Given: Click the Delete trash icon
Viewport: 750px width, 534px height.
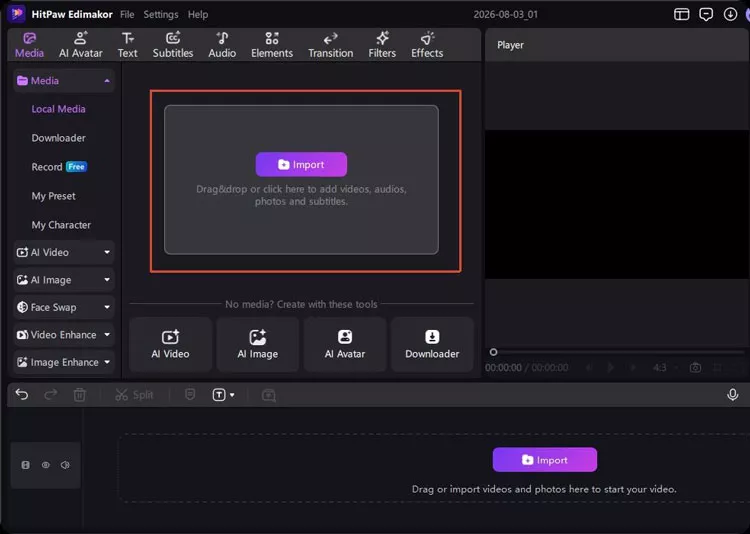Looking at the screenshot, I should (x=79, y=395).
